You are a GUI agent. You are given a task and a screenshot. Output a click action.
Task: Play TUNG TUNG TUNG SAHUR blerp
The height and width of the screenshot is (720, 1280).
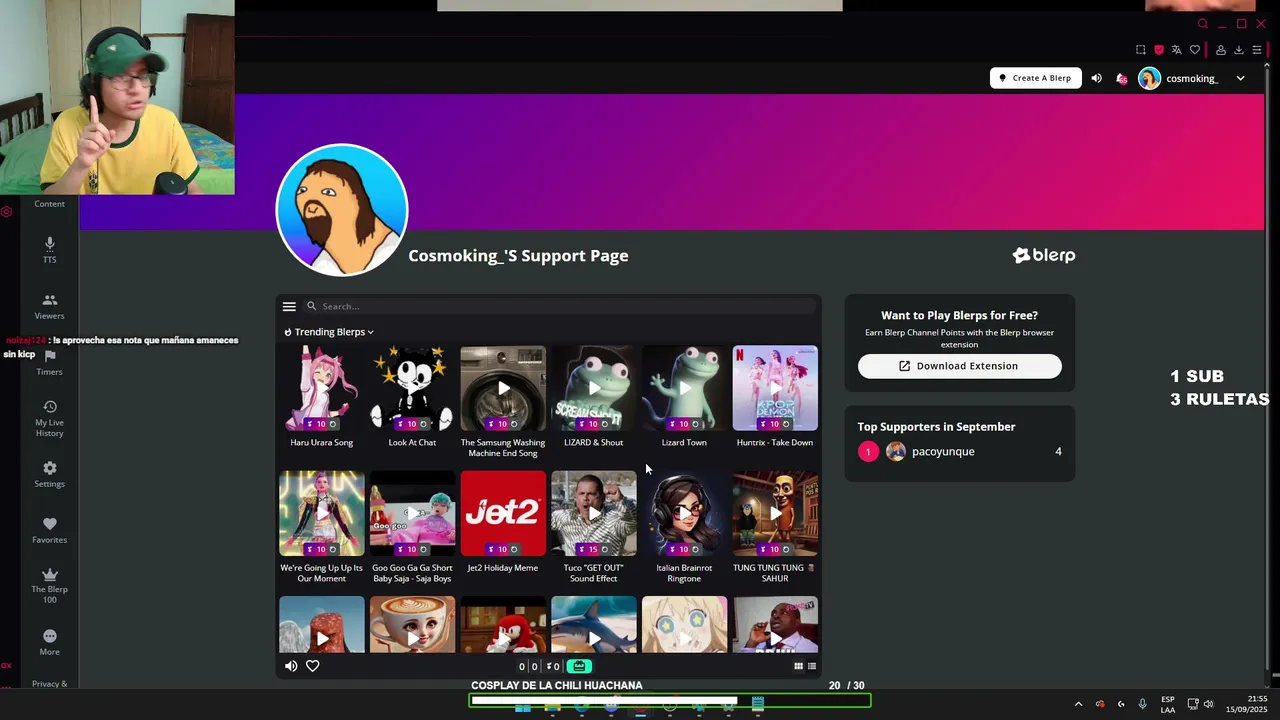click(775, 513)
